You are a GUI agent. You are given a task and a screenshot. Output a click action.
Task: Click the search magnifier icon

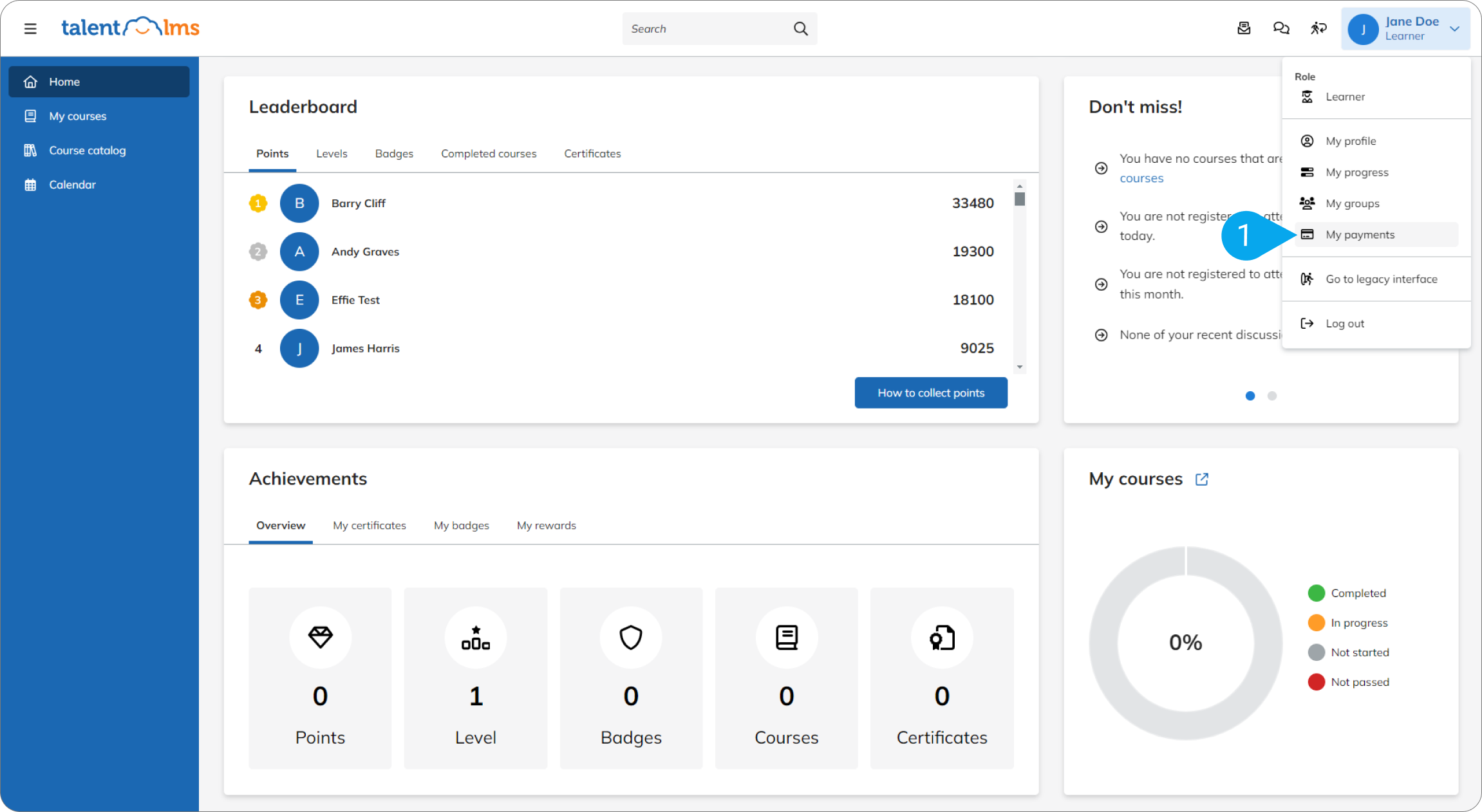(800, 28)
